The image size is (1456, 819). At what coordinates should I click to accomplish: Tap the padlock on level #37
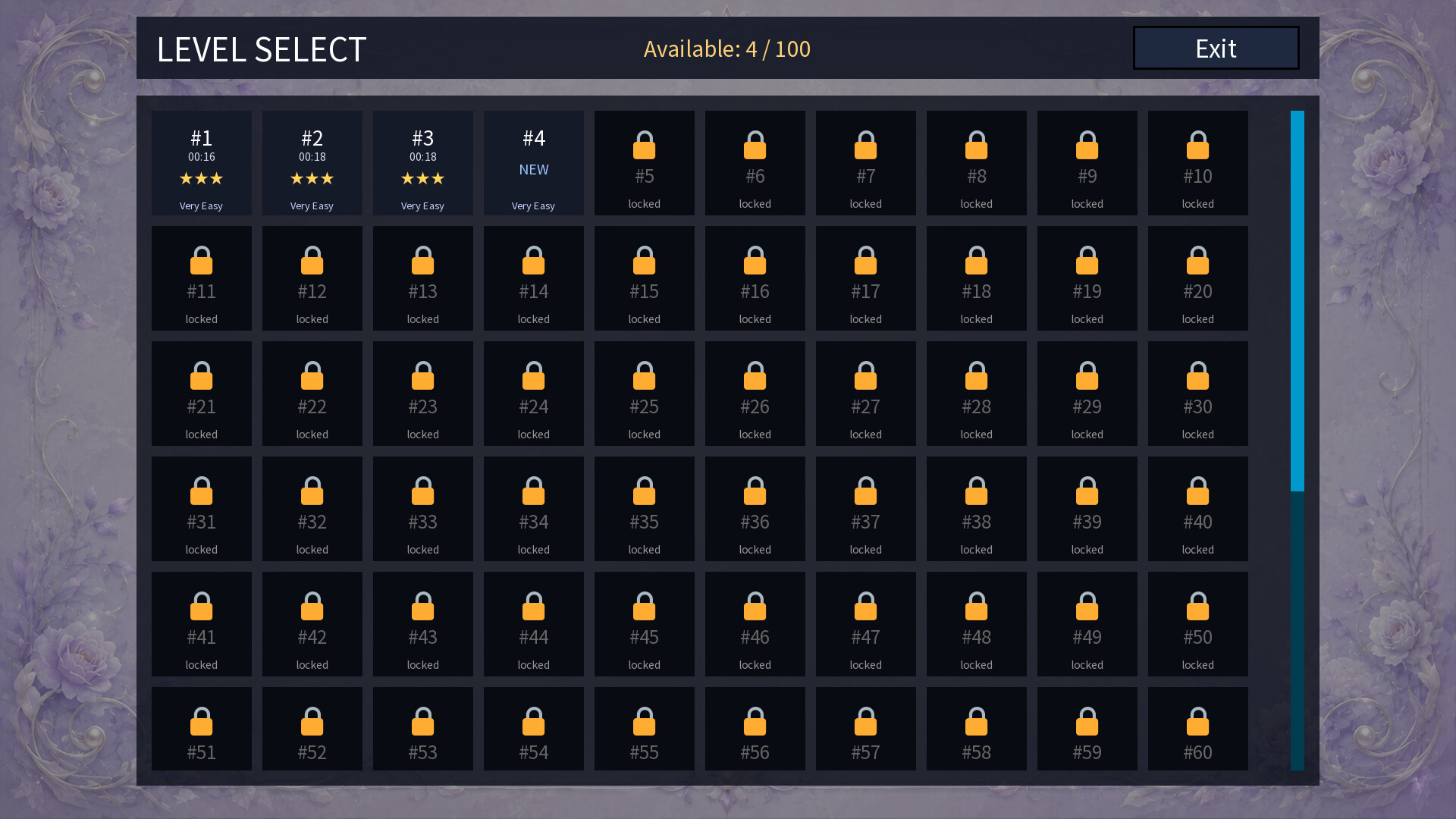point(866,491)
